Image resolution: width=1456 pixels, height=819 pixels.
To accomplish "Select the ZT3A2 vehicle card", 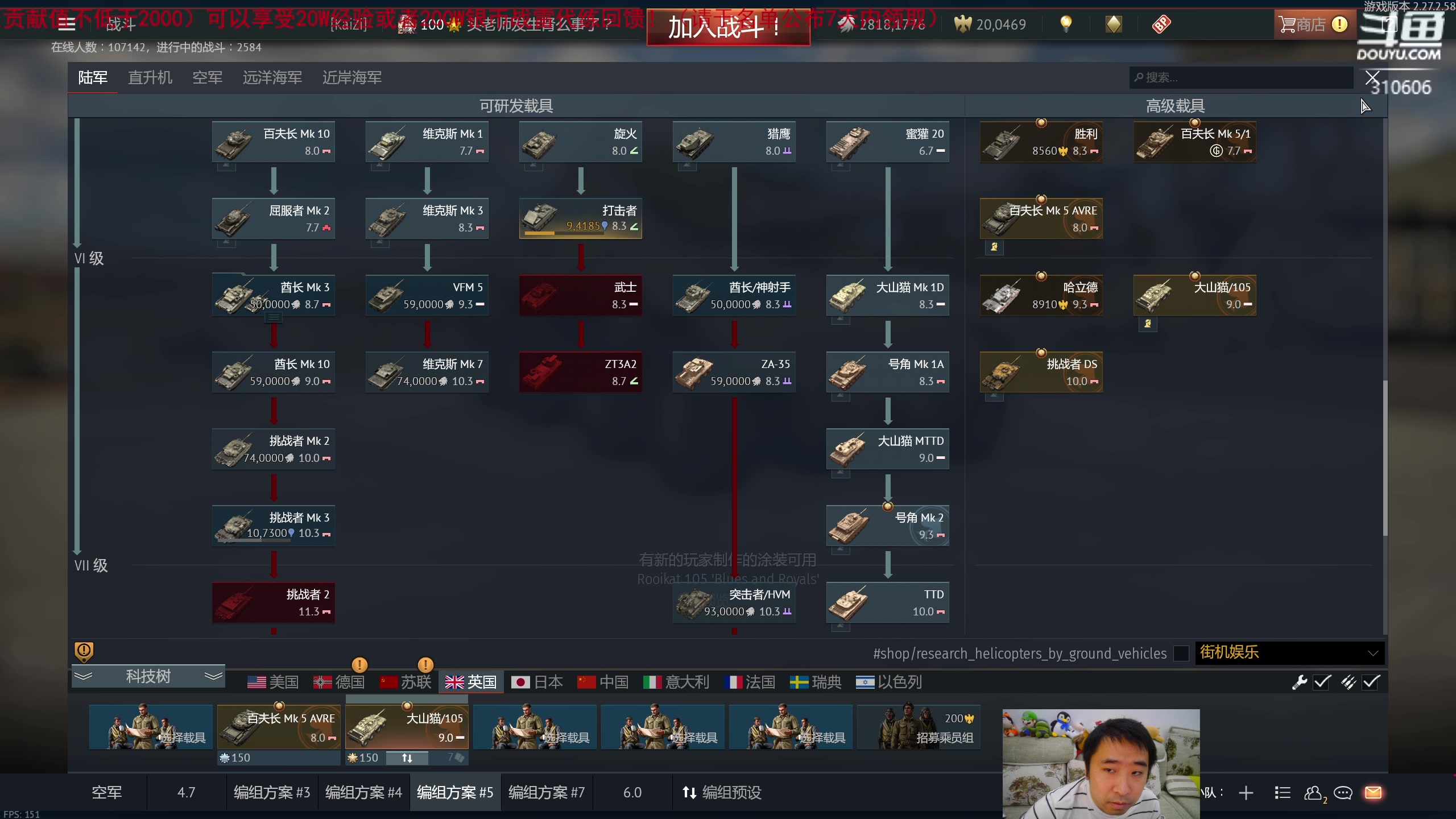I will coord(580,372).
